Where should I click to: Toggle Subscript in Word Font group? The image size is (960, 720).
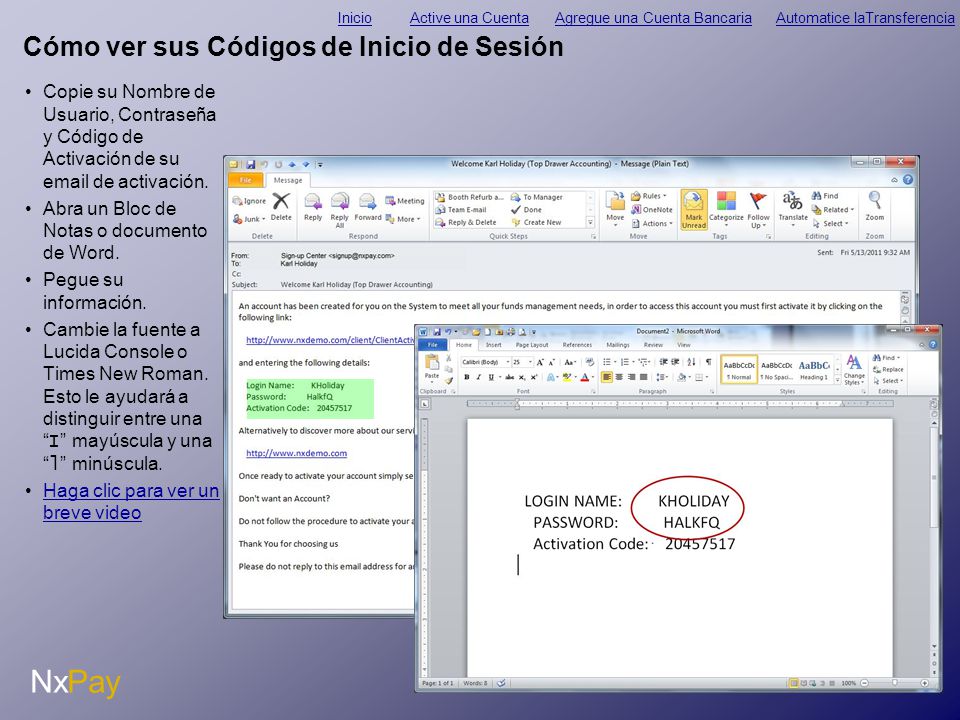point(522,377)
